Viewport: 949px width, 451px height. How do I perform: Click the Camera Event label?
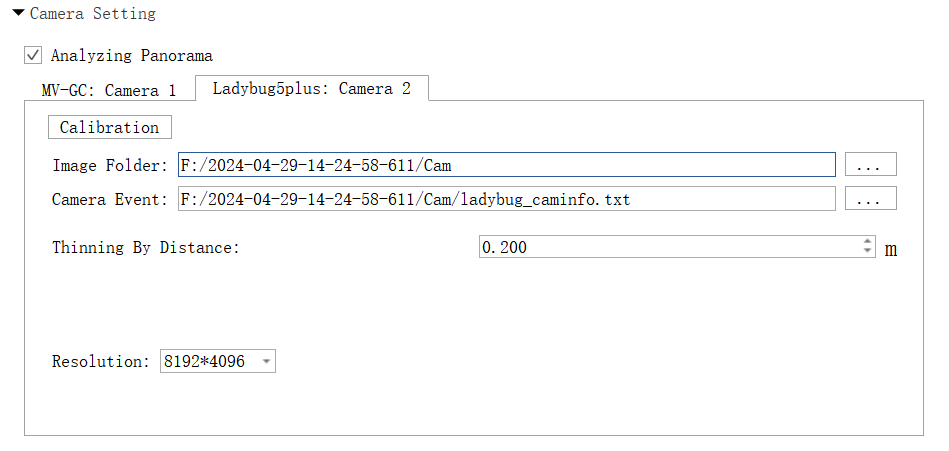(x=110, y=199)
